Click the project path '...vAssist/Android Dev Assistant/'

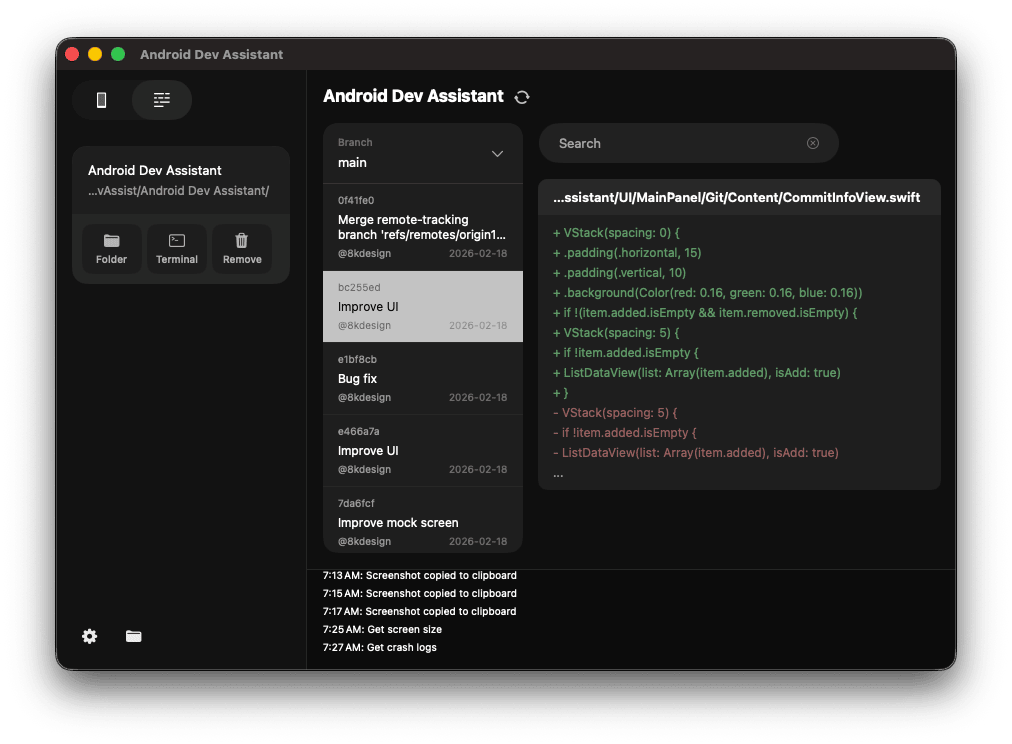[x=178, y=190]
